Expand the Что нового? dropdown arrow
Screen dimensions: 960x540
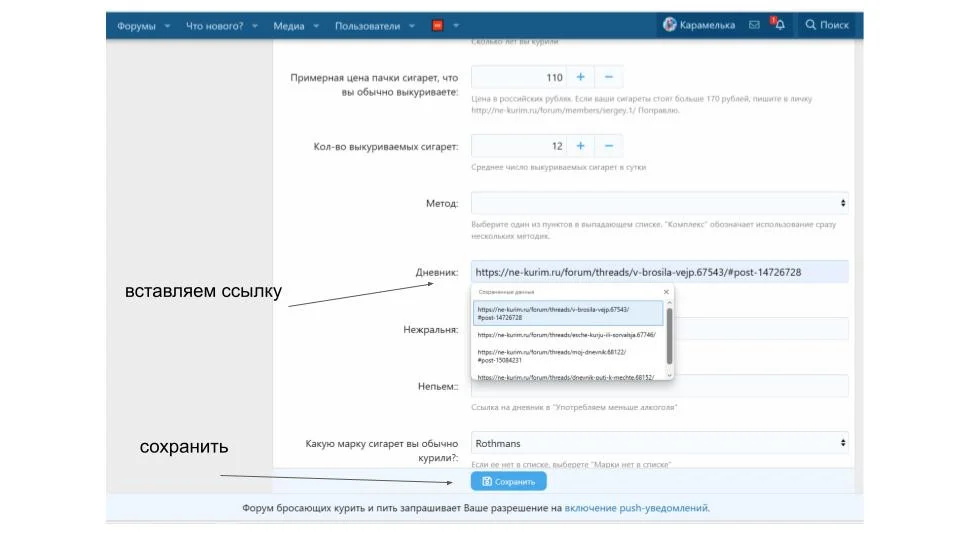[x=255, y=26]
